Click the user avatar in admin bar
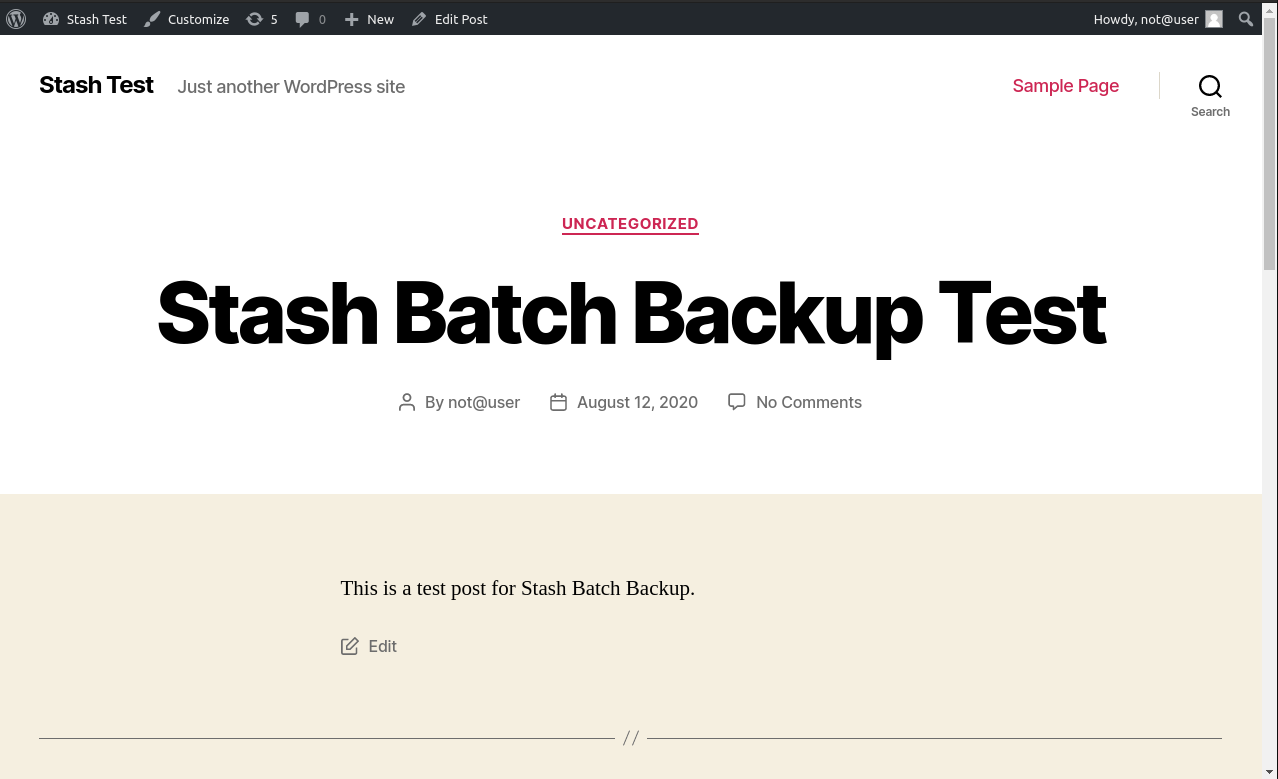 tap(1214, 19)
